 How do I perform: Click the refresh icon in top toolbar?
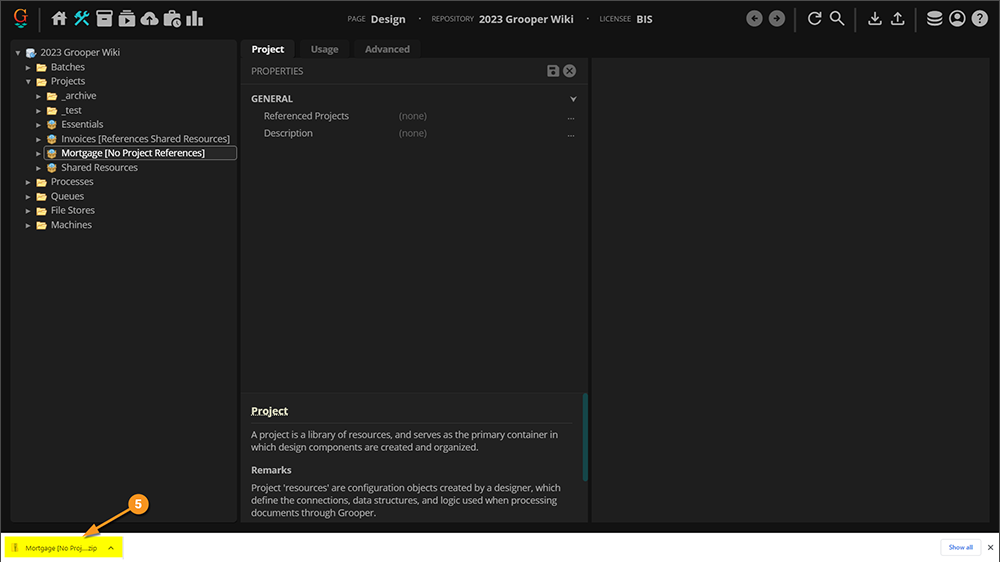[x=815, y=18]
